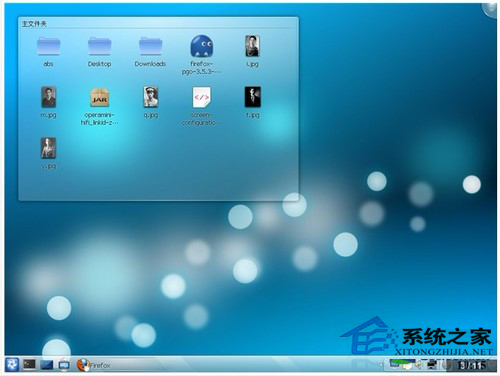Click the Plasma cashew in top-right corner

click(x=489, y=10)
